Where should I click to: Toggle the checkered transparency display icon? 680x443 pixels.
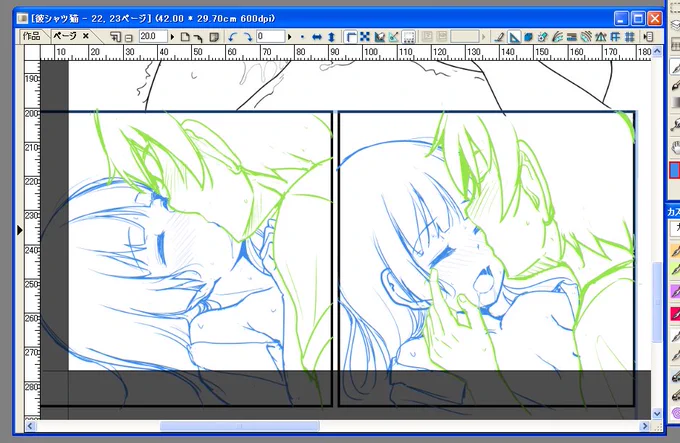(365, 37)
